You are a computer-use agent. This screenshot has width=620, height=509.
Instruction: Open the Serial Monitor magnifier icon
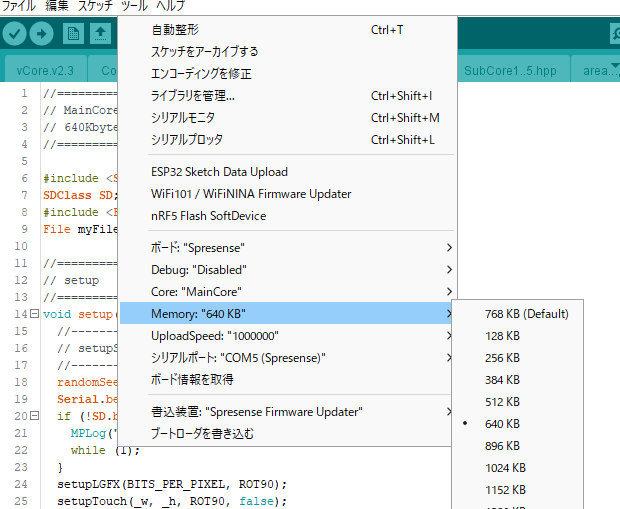click(612, 34)
